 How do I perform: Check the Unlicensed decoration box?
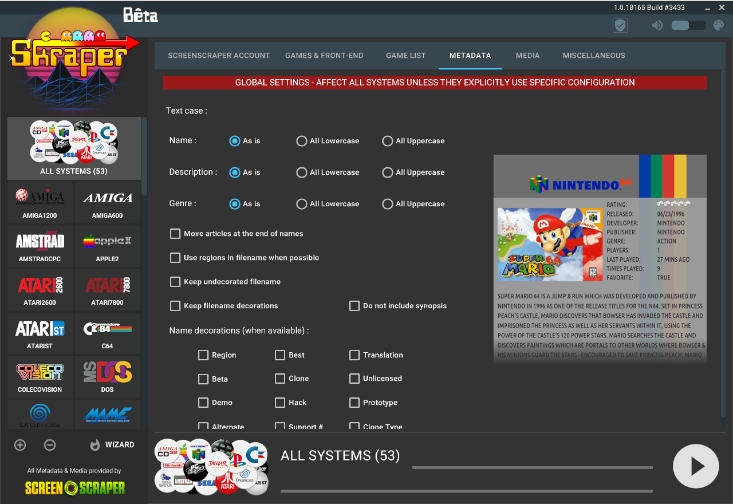click(354, 379)
